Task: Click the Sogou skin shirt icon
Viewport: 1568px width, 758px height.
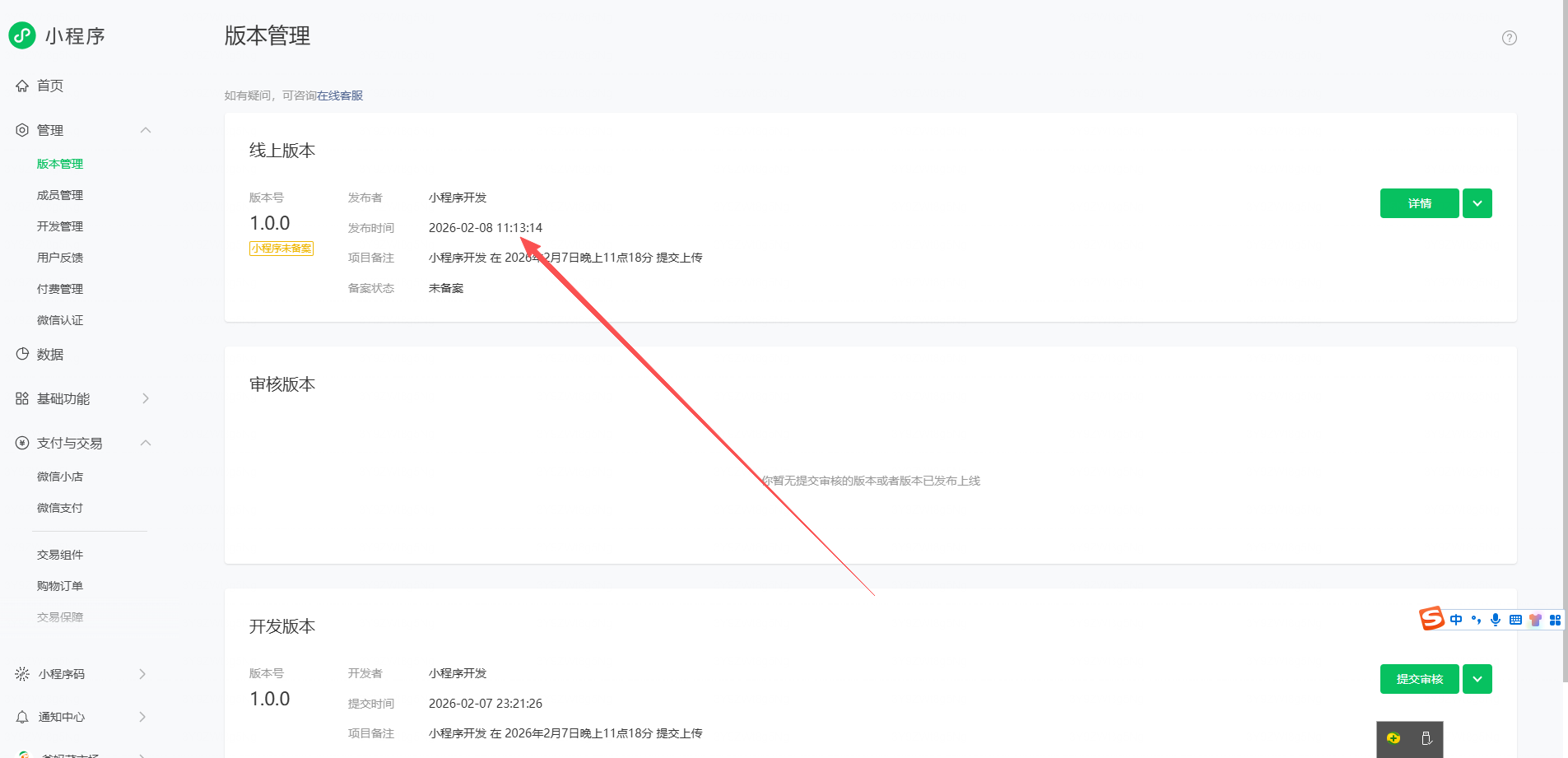Action: click(1535, 620)
